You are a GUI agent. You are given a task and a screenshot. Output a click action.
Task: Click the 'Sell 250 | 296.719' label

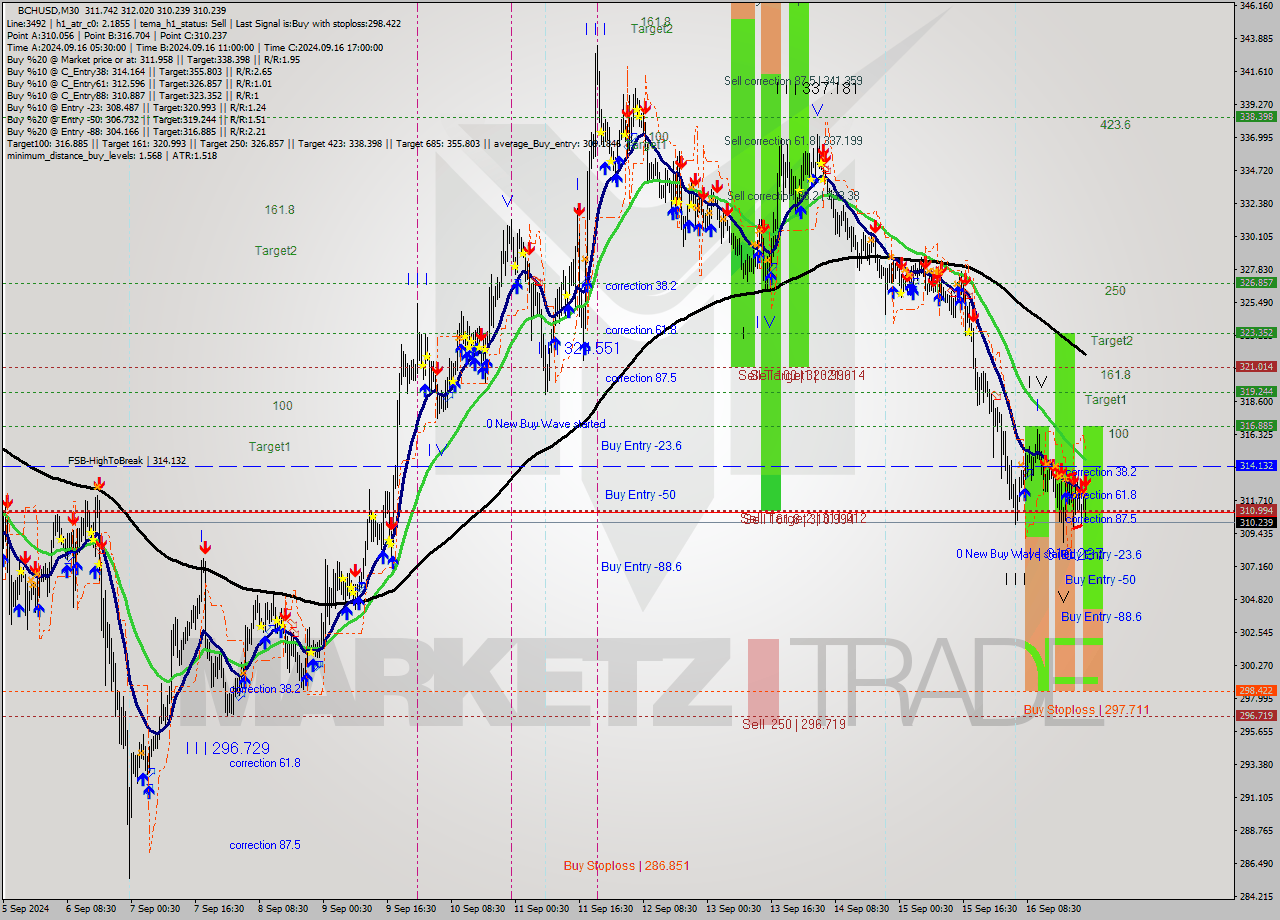(x=794, y=724)
